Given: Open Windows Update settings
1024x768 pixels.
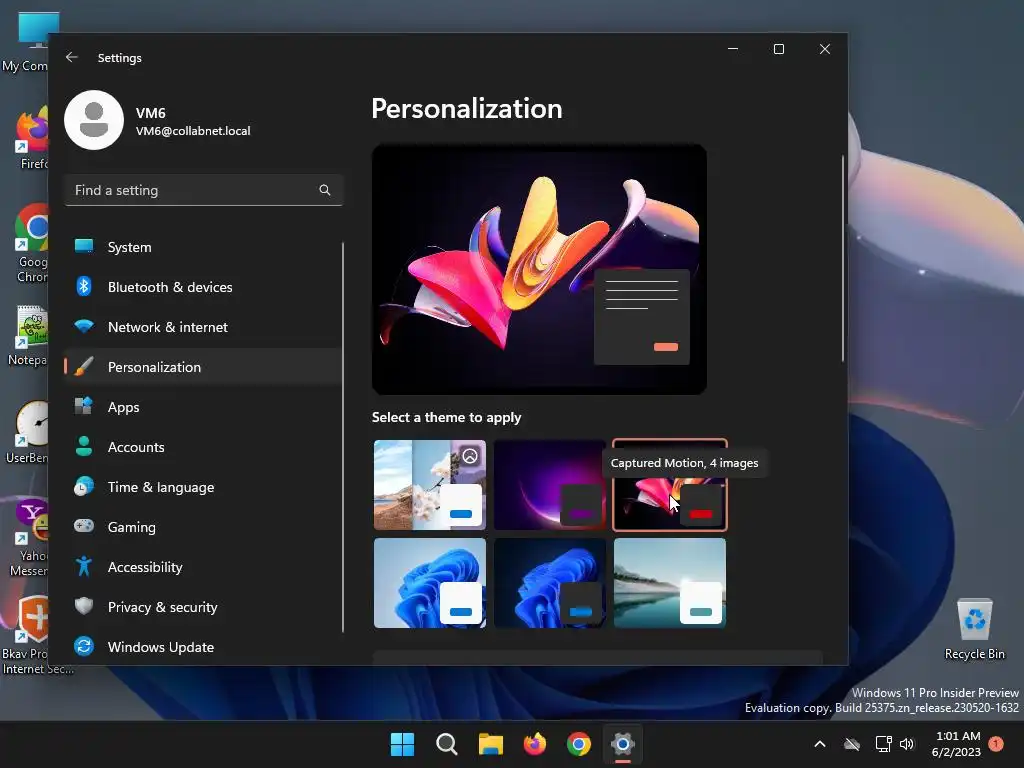Looking at the screenshot, I should point(202,647).
